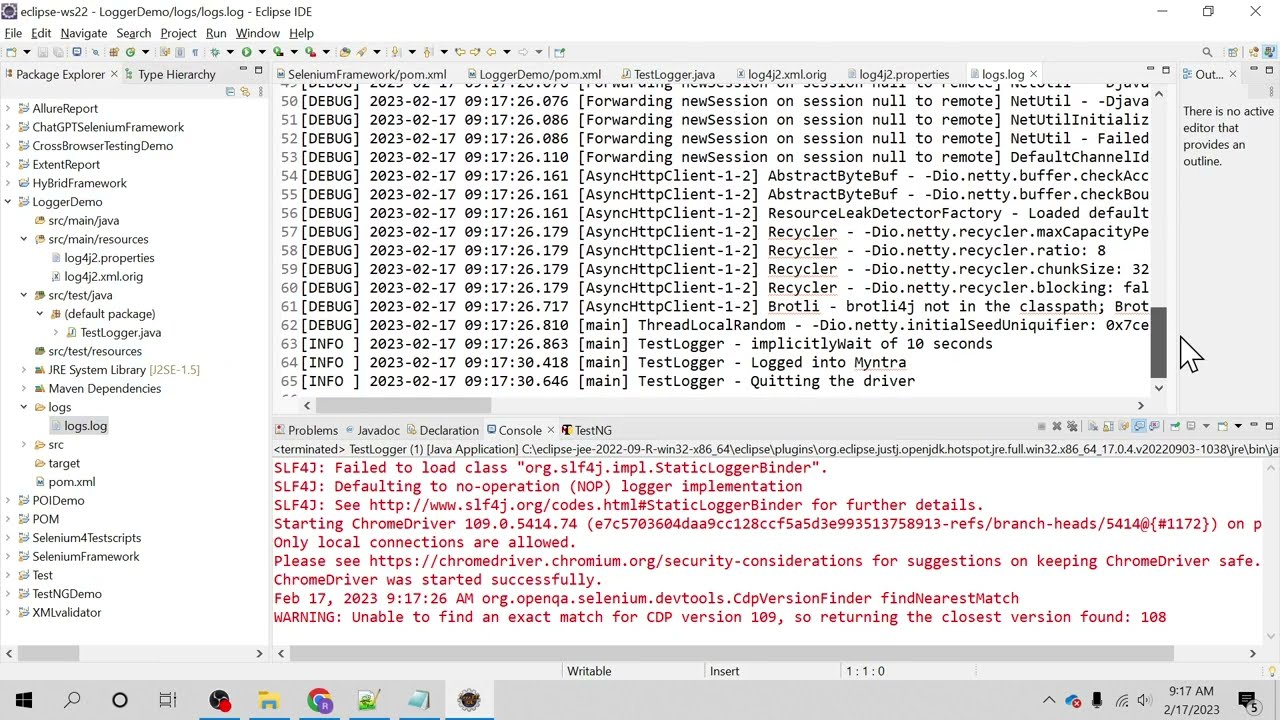The height and width of the screenshot is (720, 1280).
Task: Click Open Console icon in console toolbar
Action: 1222,428
